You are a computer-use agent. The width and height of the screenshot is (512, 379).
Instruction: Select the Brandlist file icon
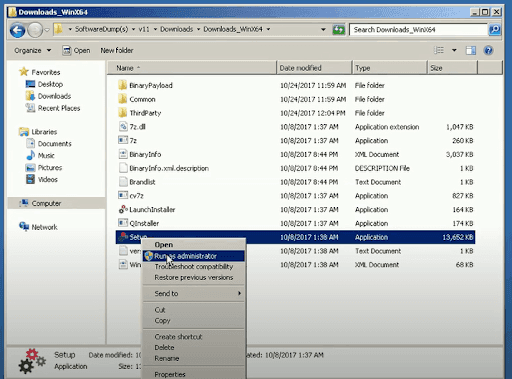[123, 182]
